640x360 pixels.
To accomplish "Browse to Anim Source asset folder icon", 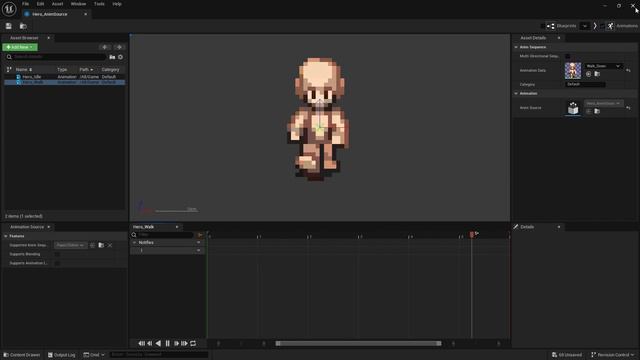I will (597, 111).
